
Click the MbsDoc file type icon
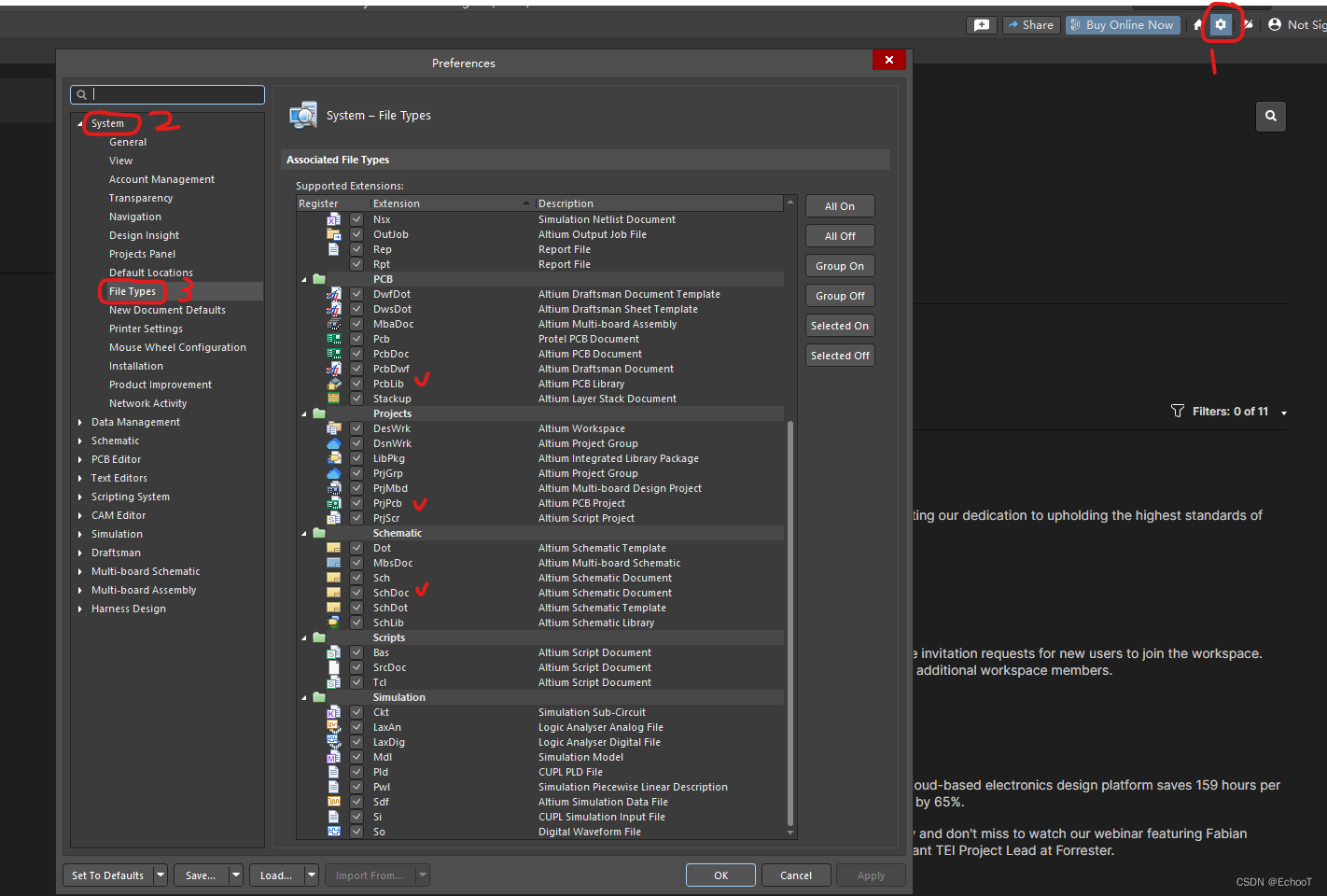coord(334,563)
